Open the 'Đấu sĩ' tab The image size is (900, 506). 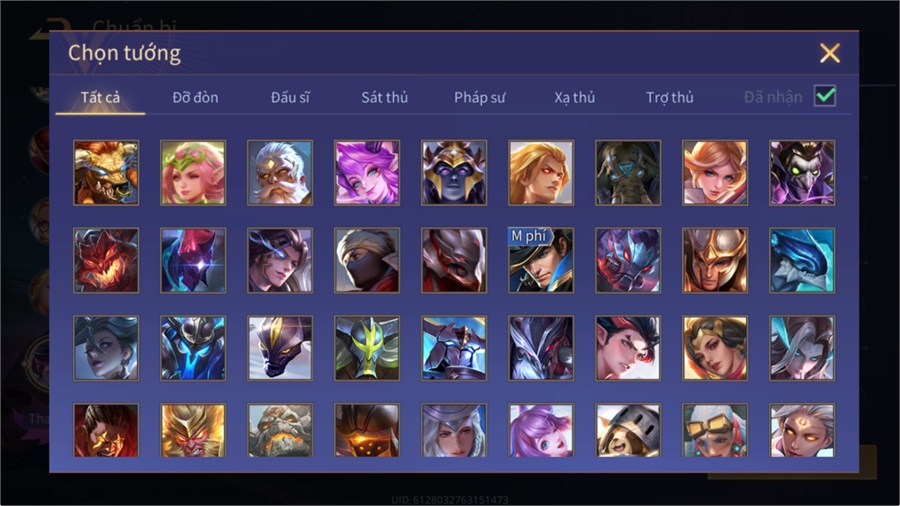pyautogui.click(x=290, y=98)
